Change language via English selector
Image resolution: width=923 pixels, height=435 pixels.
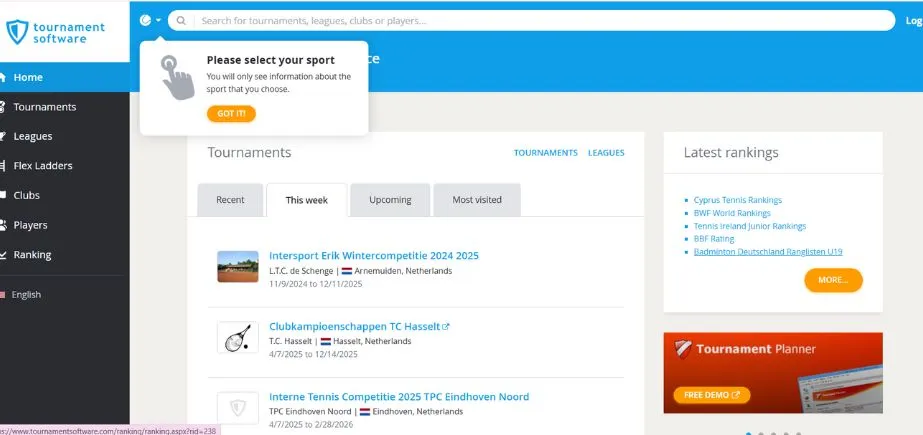point(26,294)
